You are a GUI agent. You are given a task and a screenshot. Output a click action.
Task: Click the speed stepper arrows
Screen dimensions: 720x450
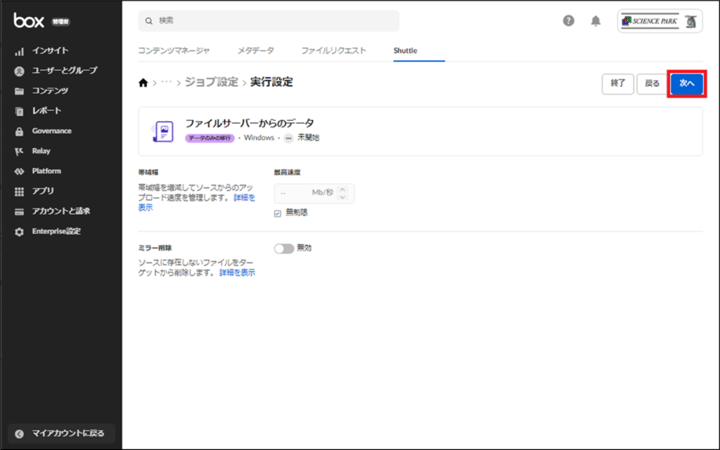tap(345, 193)
